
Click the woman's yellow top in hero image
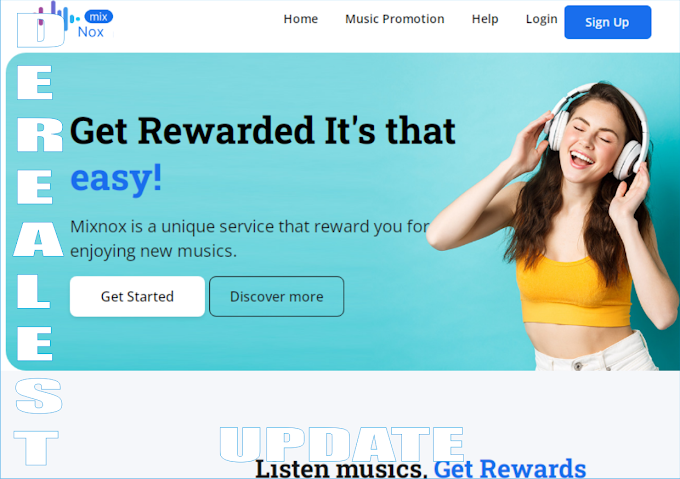click(x=572, y=290)
